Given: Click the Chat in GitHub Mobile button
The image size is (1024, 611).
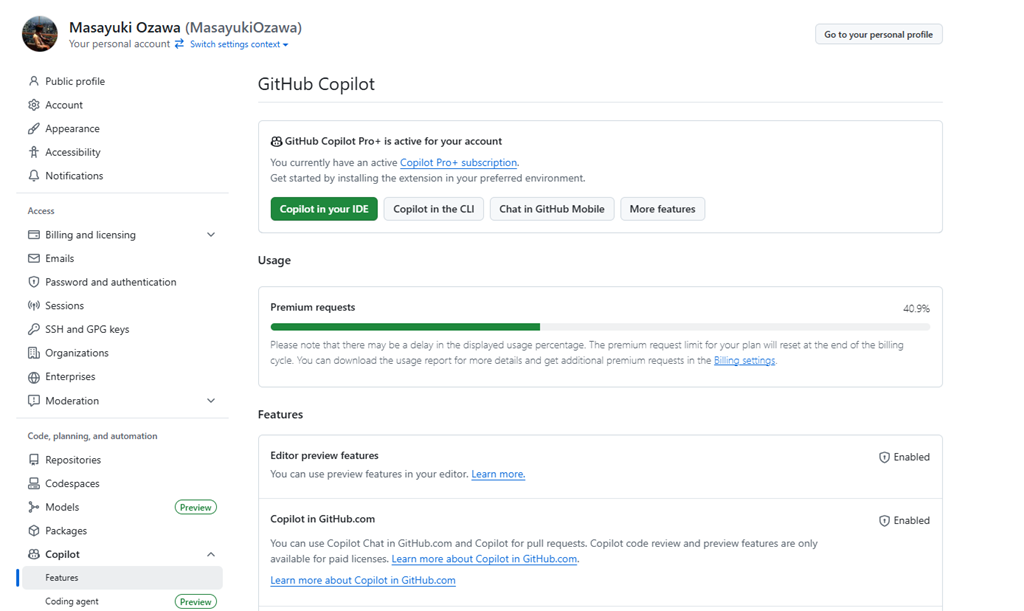Looking at the screenshot, I should (x=552, y=209).
